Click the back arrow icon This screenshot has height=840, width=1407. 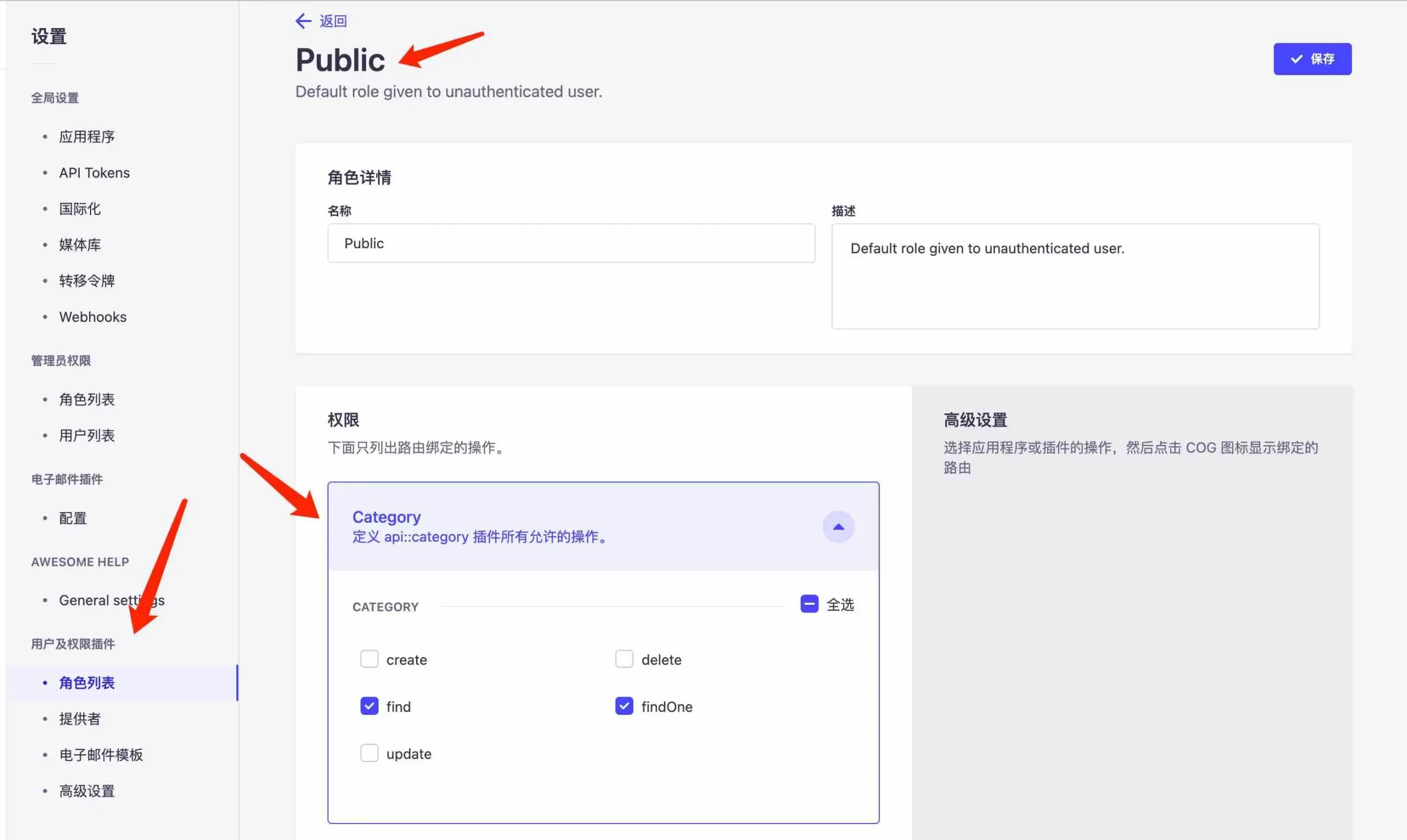pyautogui.click(x=303, y=21)
